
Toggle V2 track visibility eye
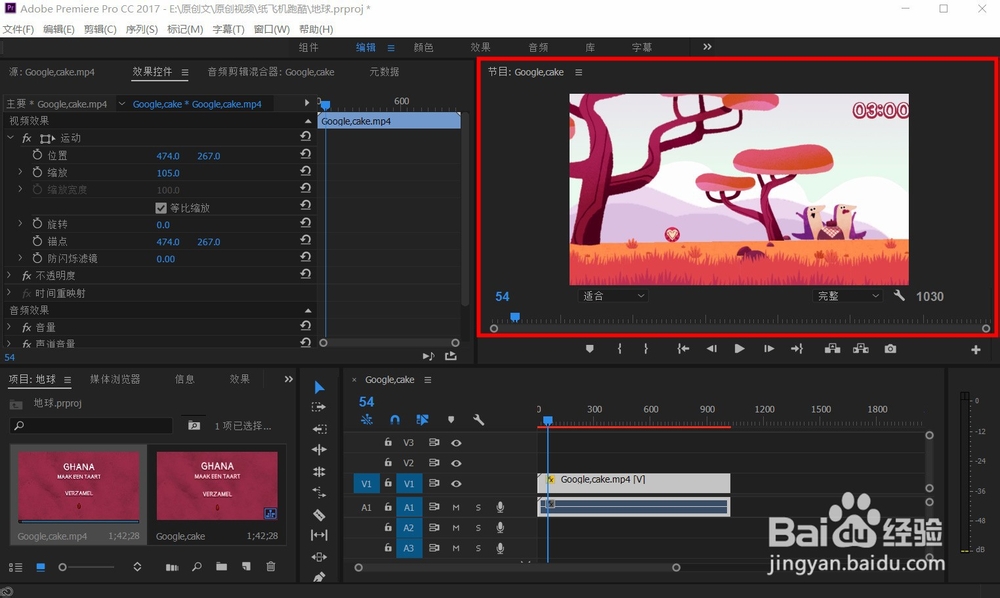tap(456, 463)
